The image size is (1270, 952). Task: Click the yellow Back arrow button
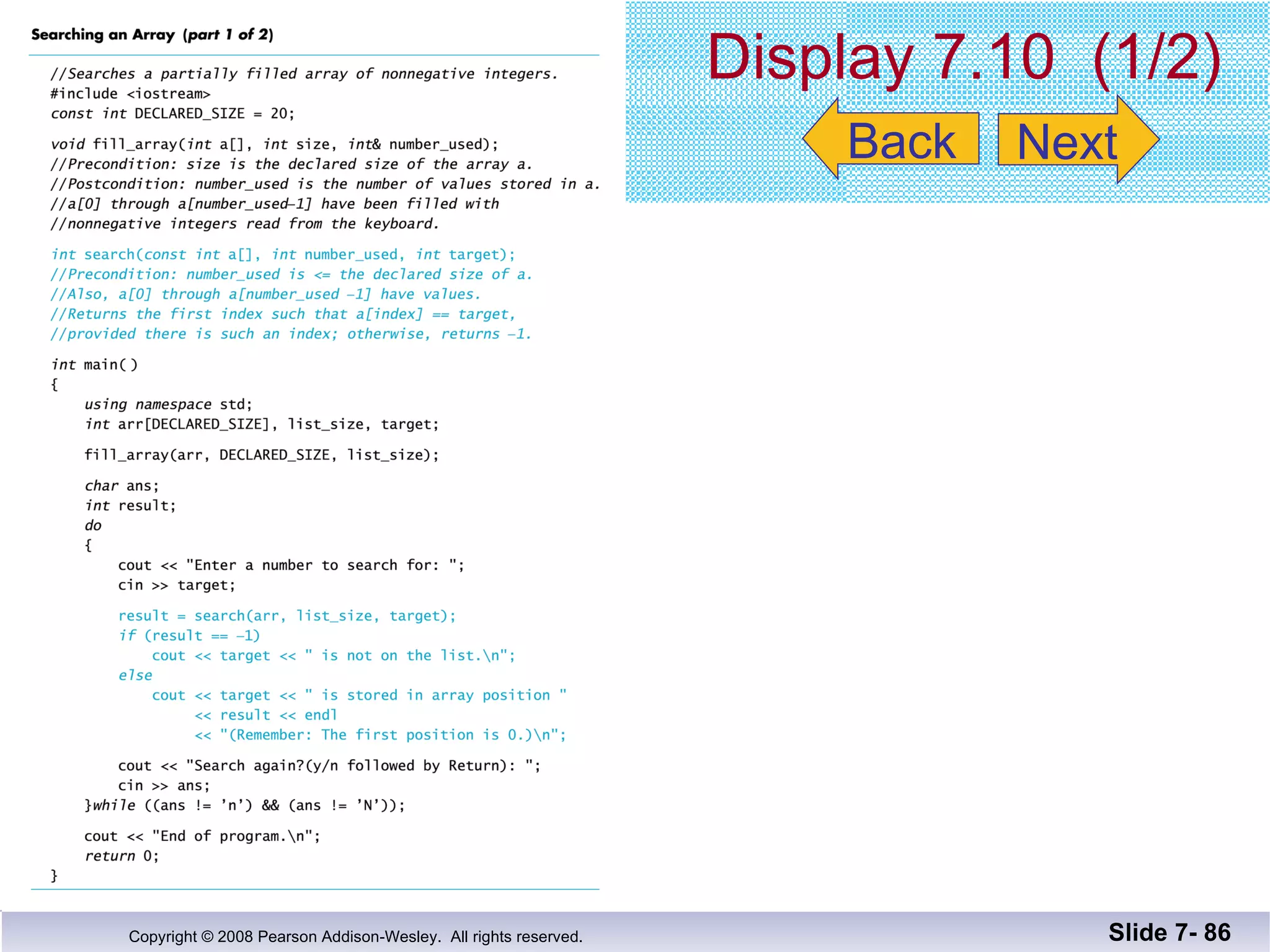[890, 139]
